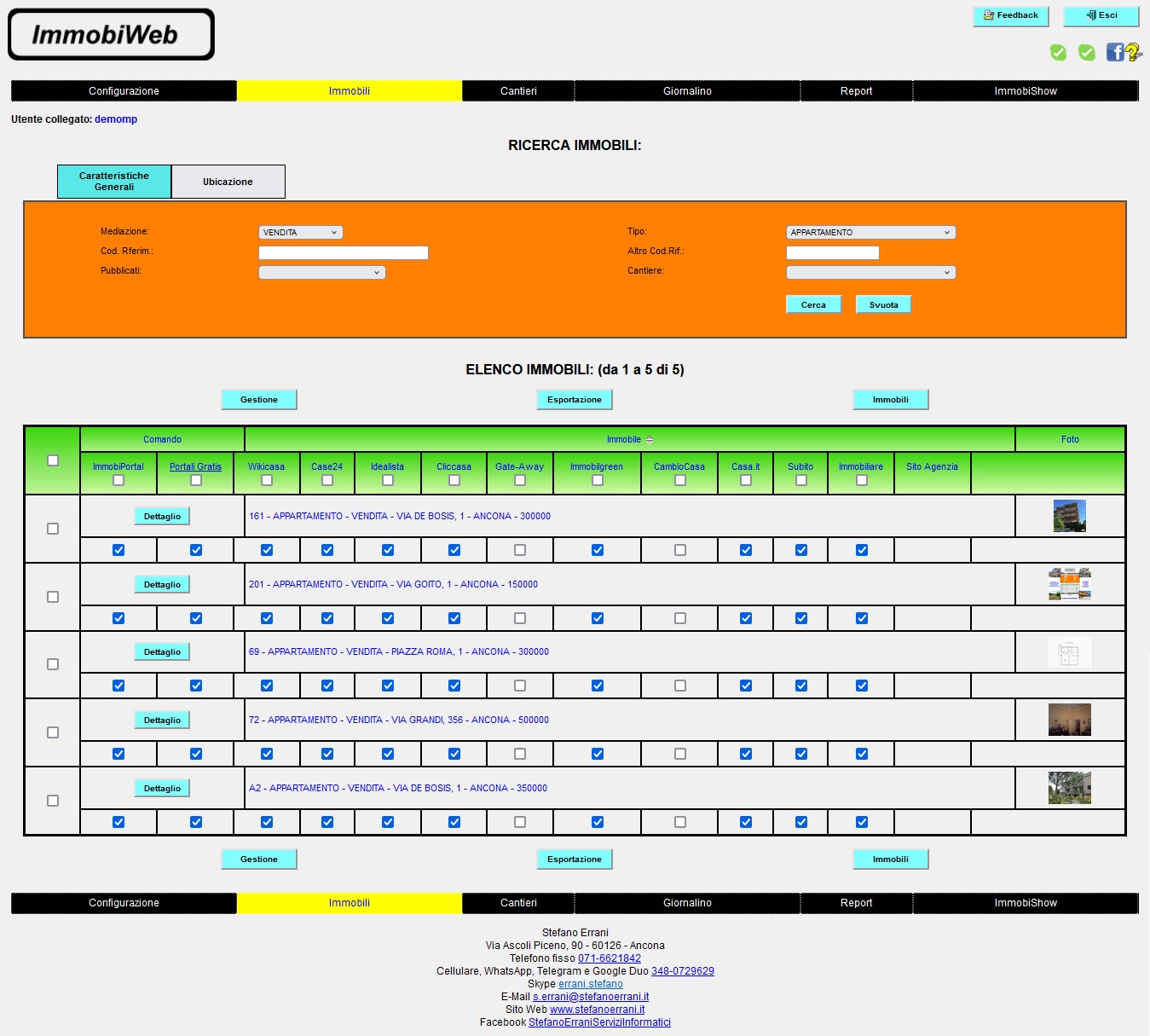Open the demomp user link

coord(116,119)
